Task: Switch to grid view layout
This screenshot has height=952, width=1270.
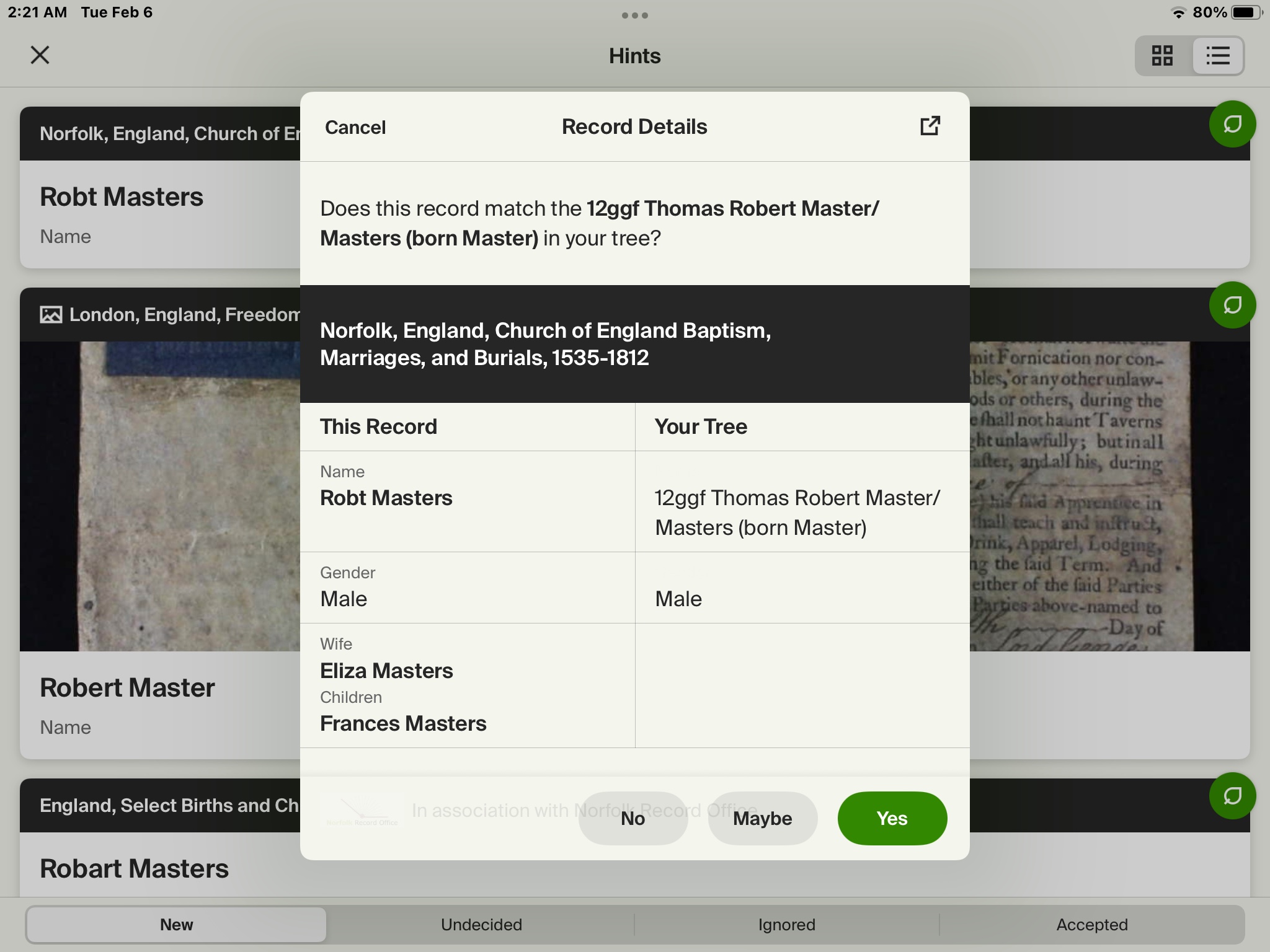Action: click(1162, 56)
